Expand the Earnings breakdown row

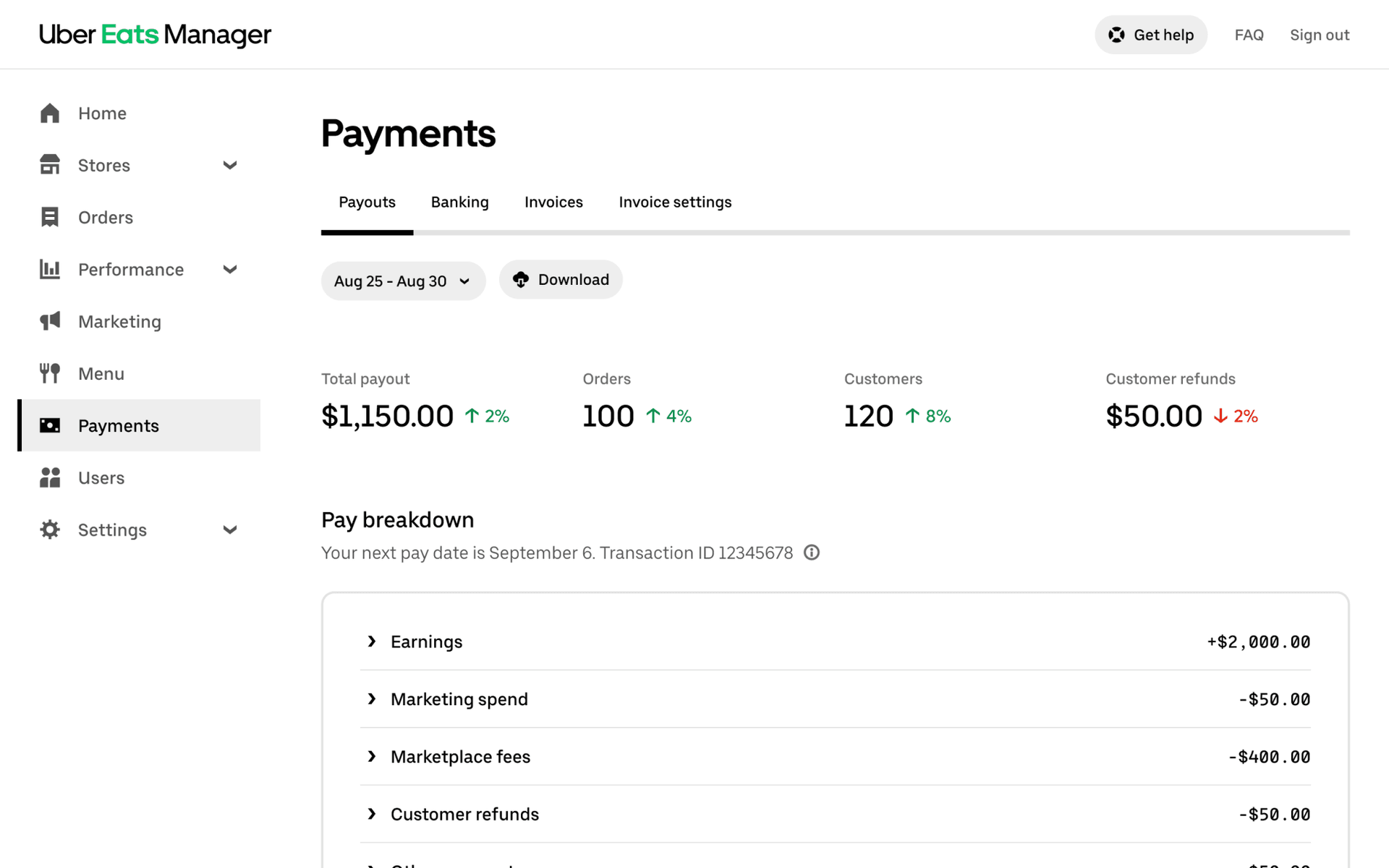click(372, 642)
